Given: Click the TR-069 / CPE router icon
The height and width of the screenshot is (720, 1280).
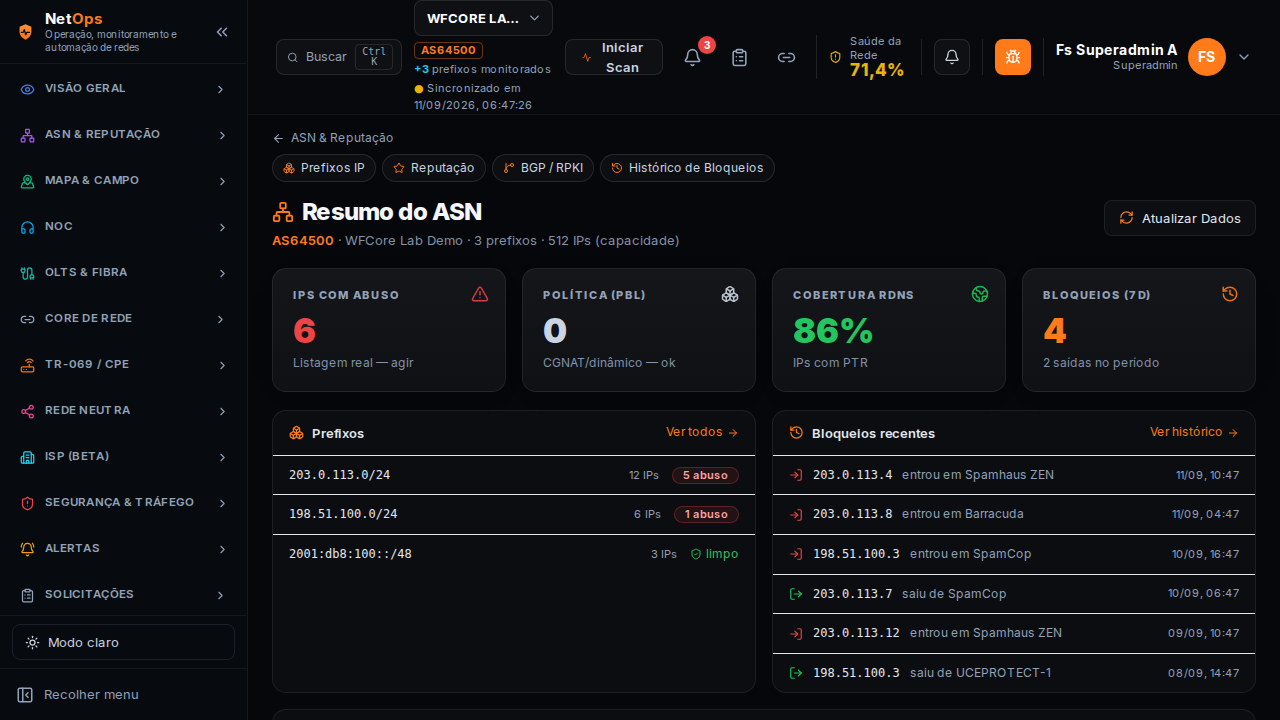Looking at the screenshot, I should coord(28,365).
